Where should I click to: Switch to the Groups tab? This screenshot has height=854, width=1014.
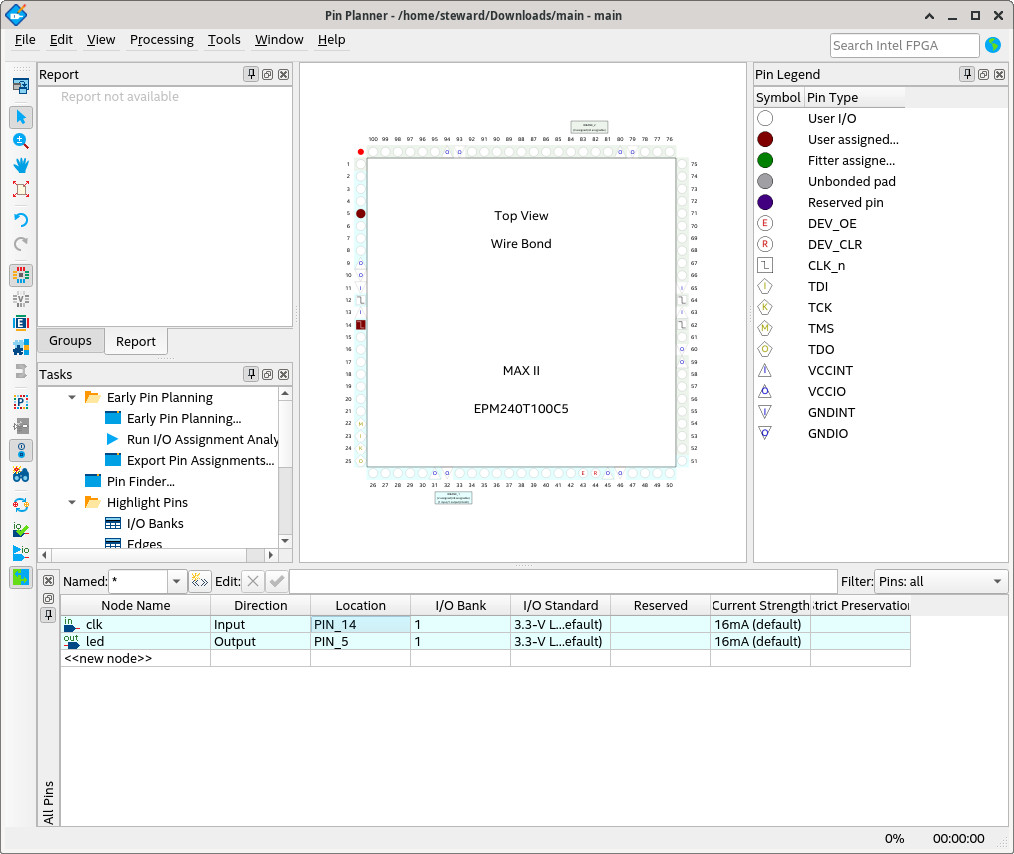pos(70,341)
